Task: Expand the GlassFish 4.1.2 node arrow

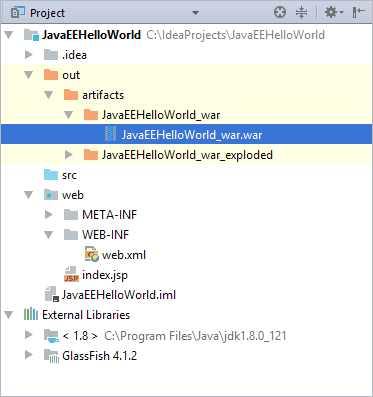Action: click(x=29, y=354)
